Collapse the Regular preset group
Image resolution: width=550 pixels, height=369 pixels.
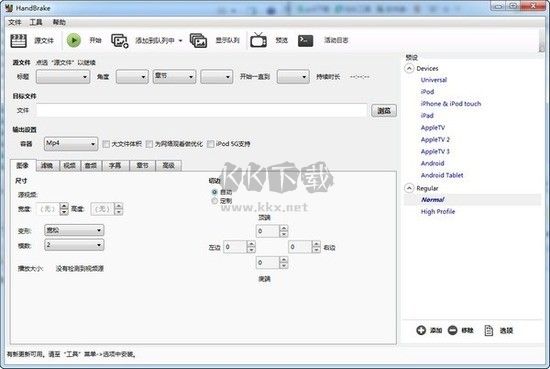pyautogui.click(x=409, y=188)
